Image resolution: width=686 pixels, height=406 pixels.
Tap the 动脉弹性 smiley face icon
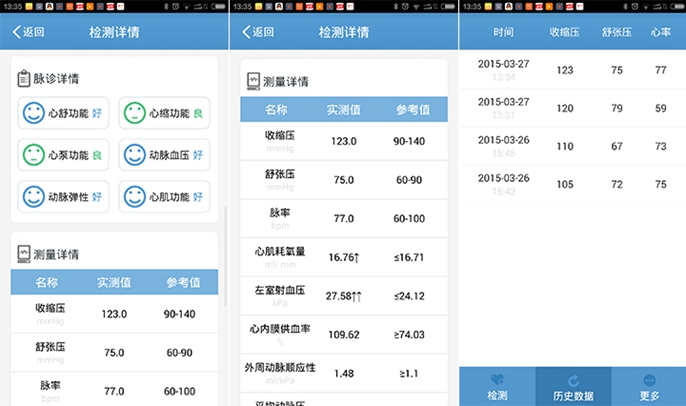pos(34,197)
